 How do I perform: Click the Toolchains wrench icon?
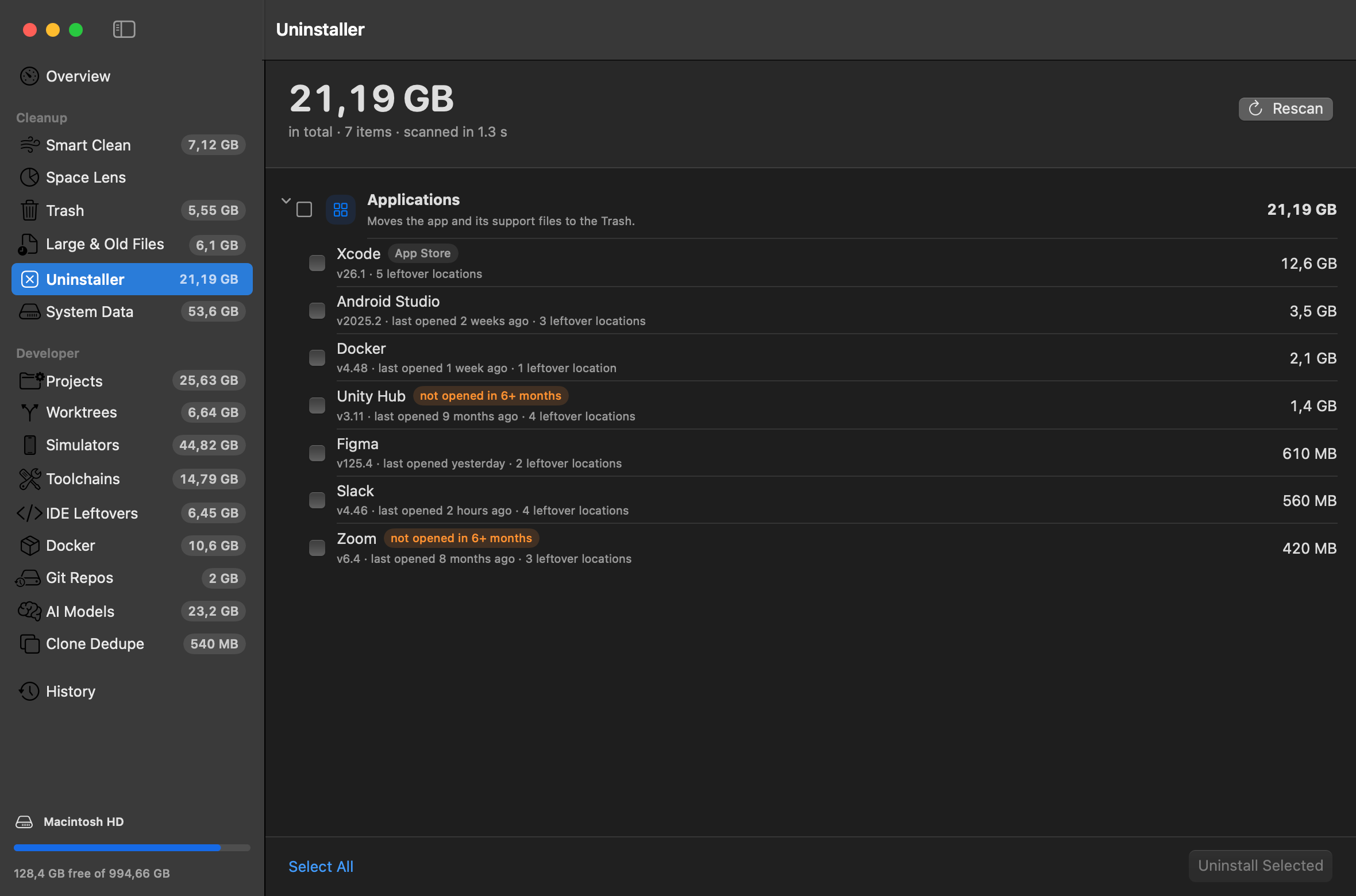click(x=30, y=479)
